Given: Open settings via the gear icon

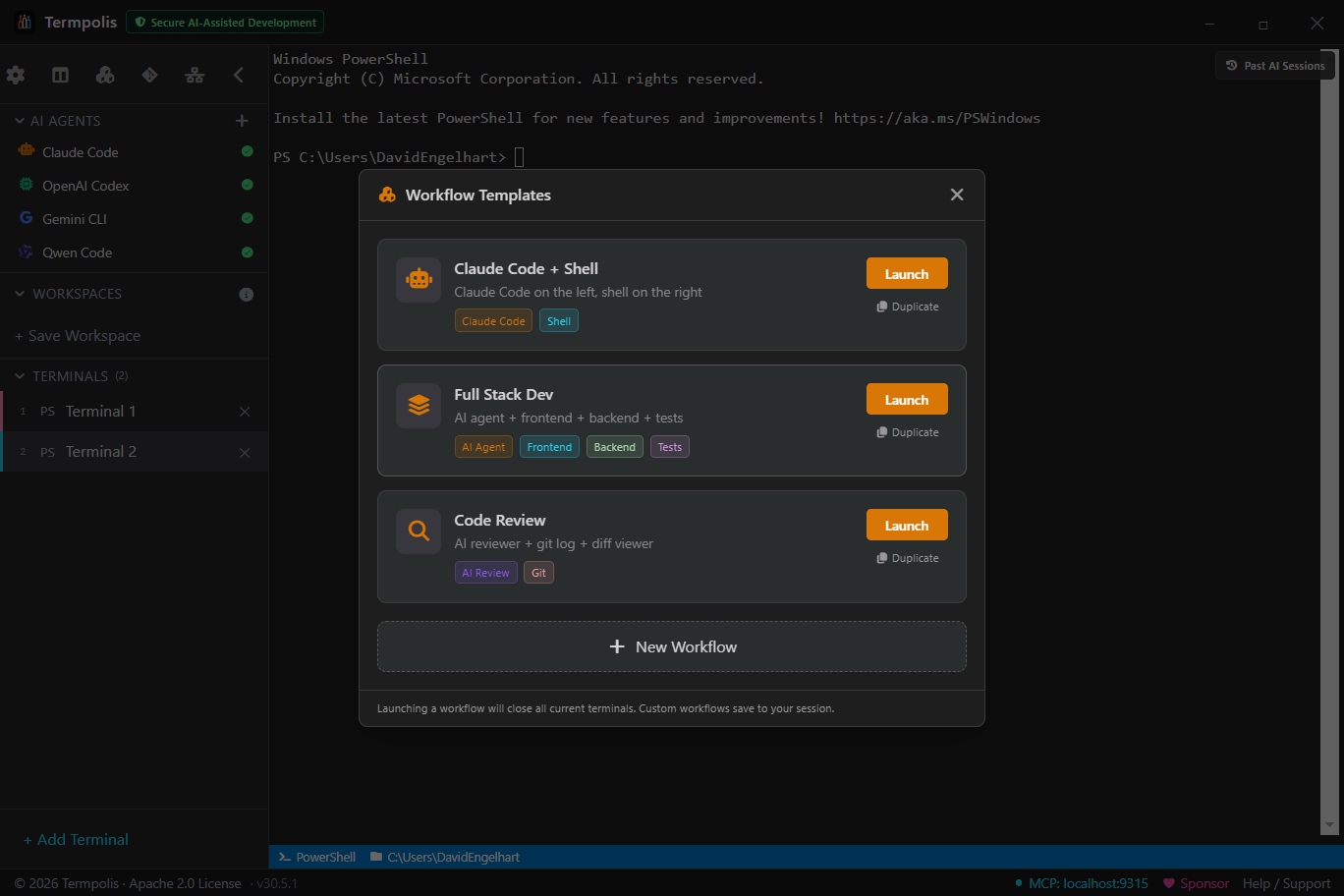Looking at the screenshot, I should (x=16, y=75).
